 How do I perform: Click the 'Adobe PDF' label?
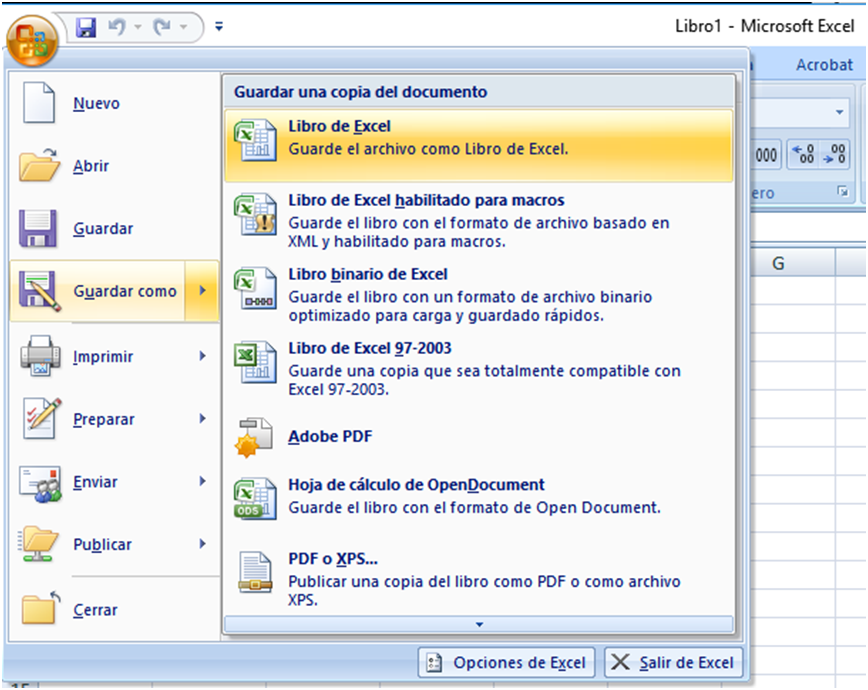click(x=330, y=436)
